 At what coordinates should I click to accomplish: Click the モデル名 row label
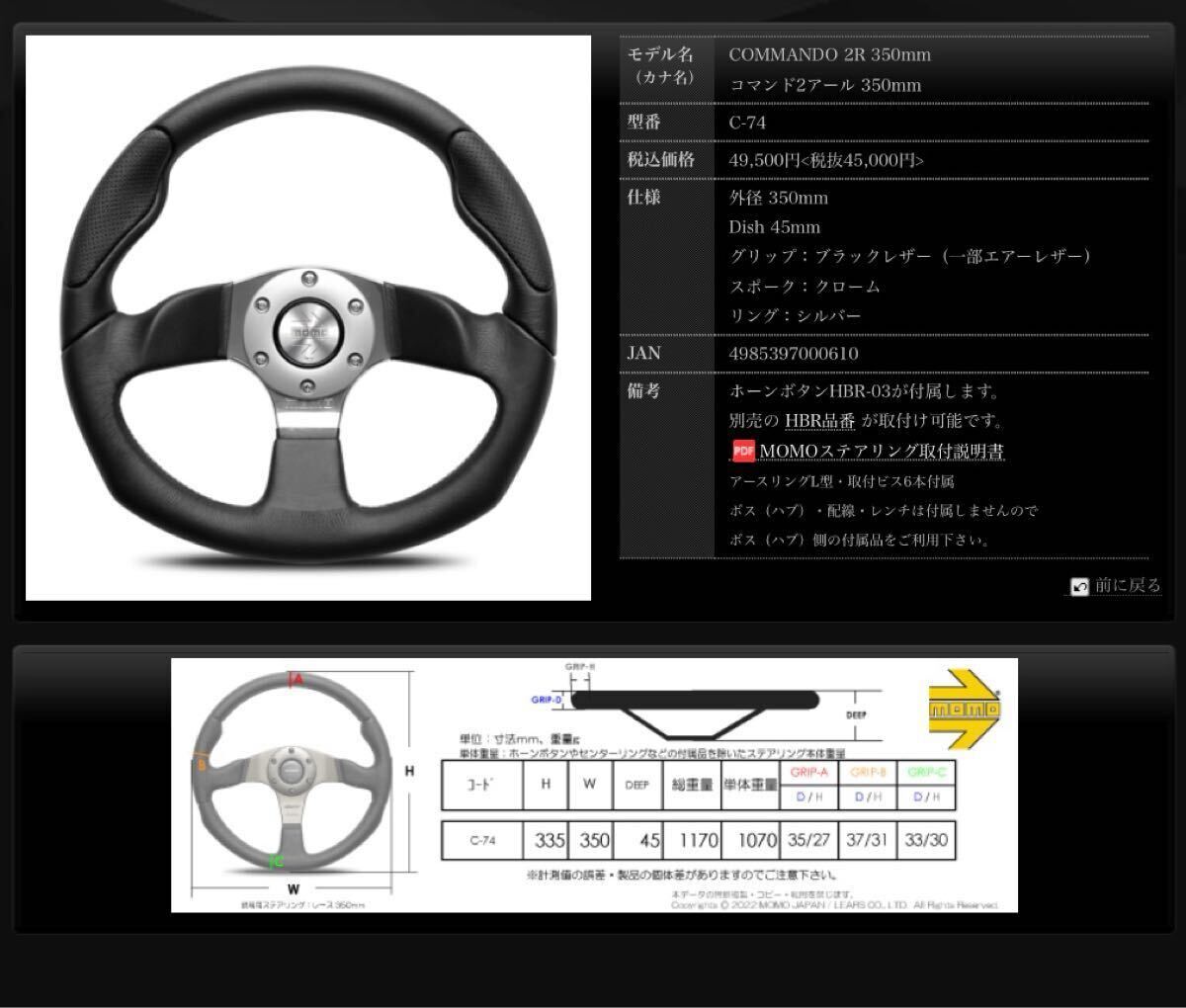click(x=659, y=54)
